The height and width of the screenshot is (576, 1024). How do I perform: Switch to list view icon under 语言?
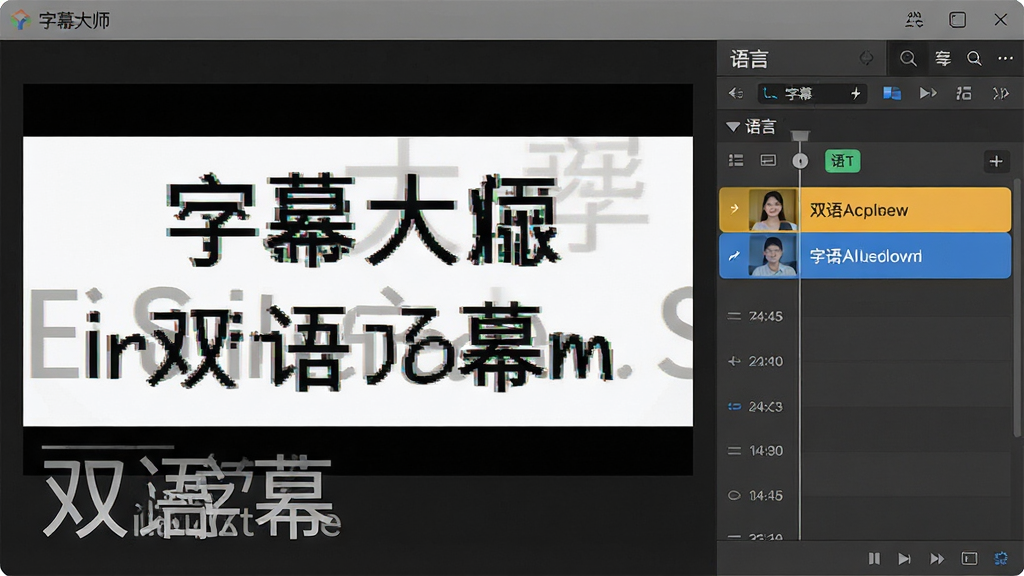coord(736,161)
